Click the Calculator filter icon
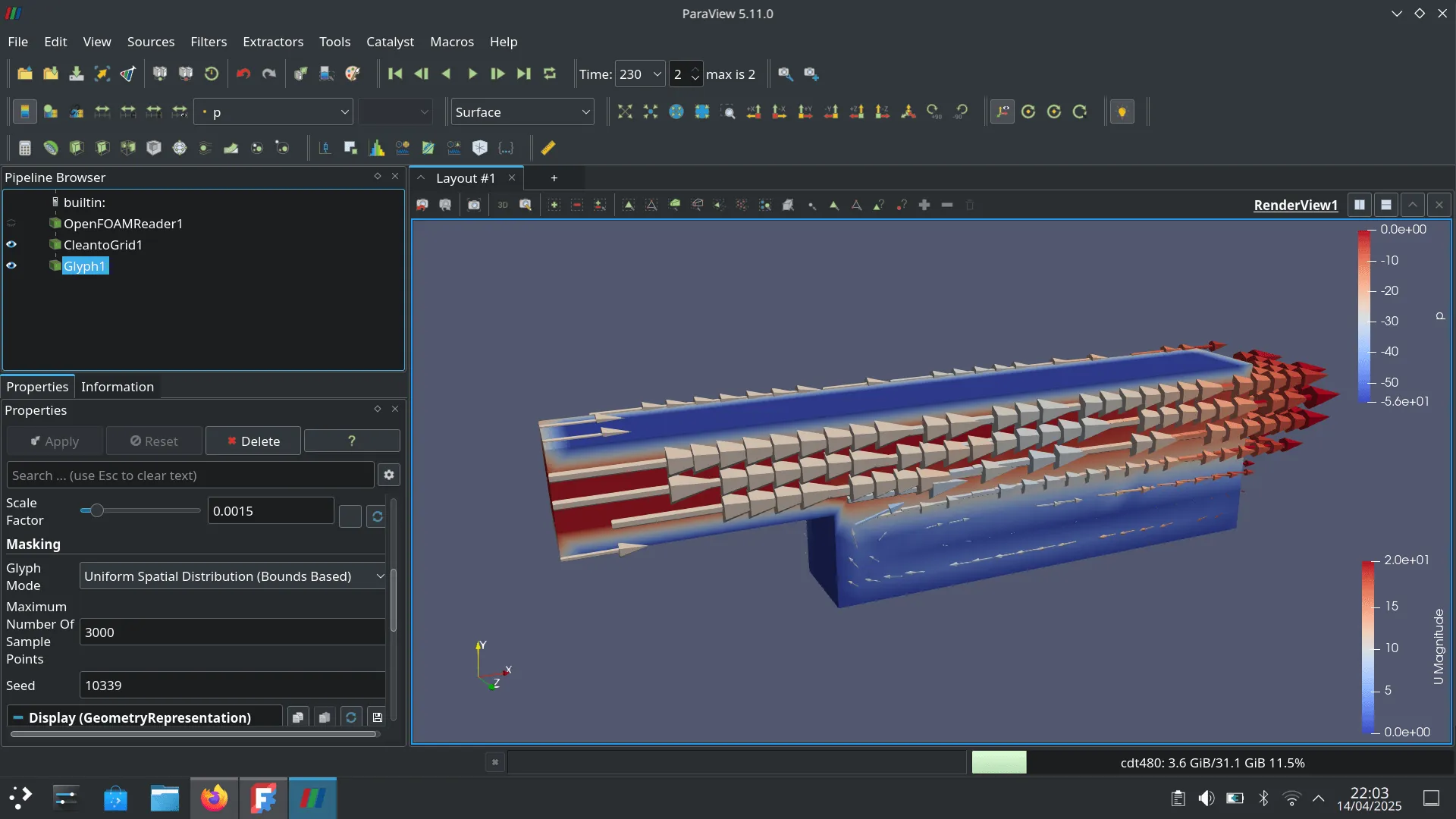 24,148
